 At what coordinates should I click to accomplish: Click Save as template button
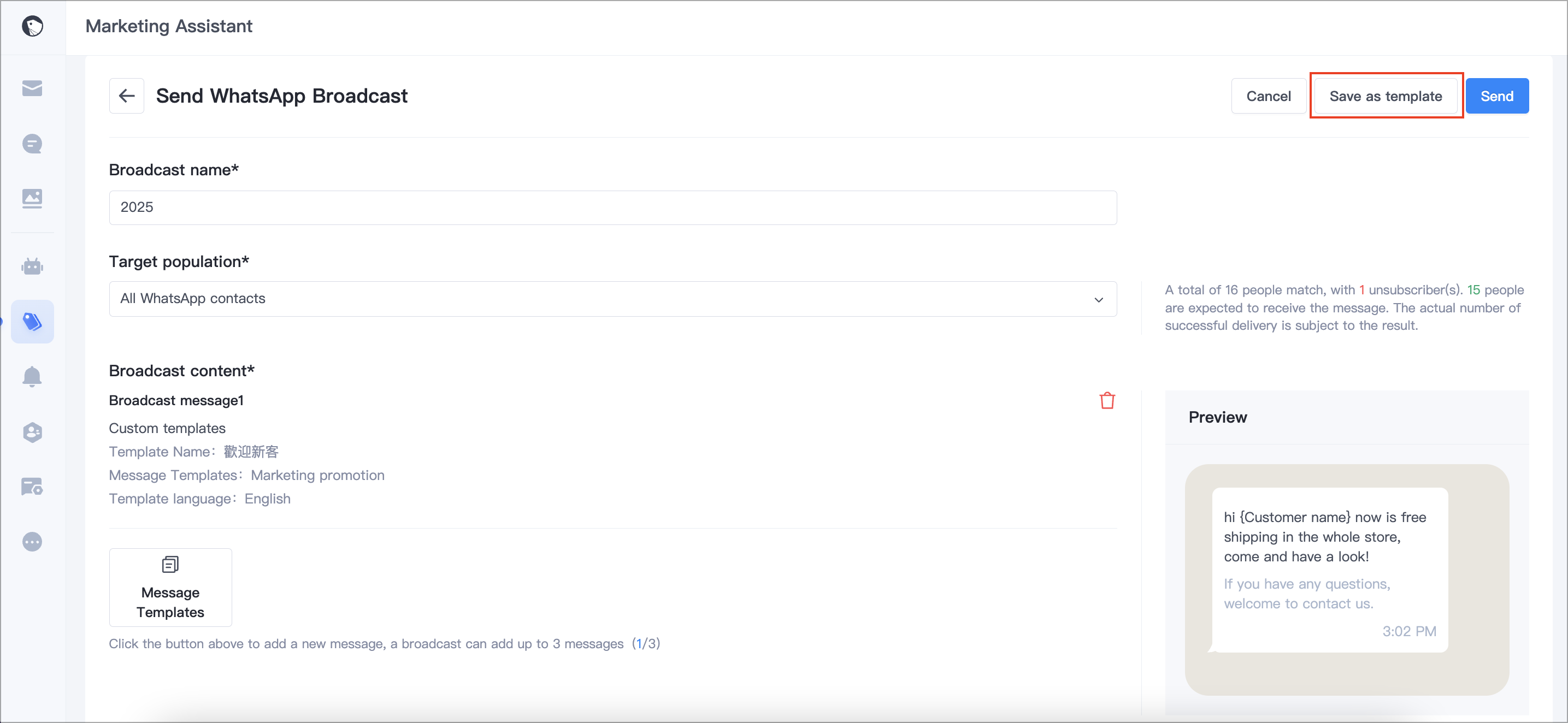1386,96
